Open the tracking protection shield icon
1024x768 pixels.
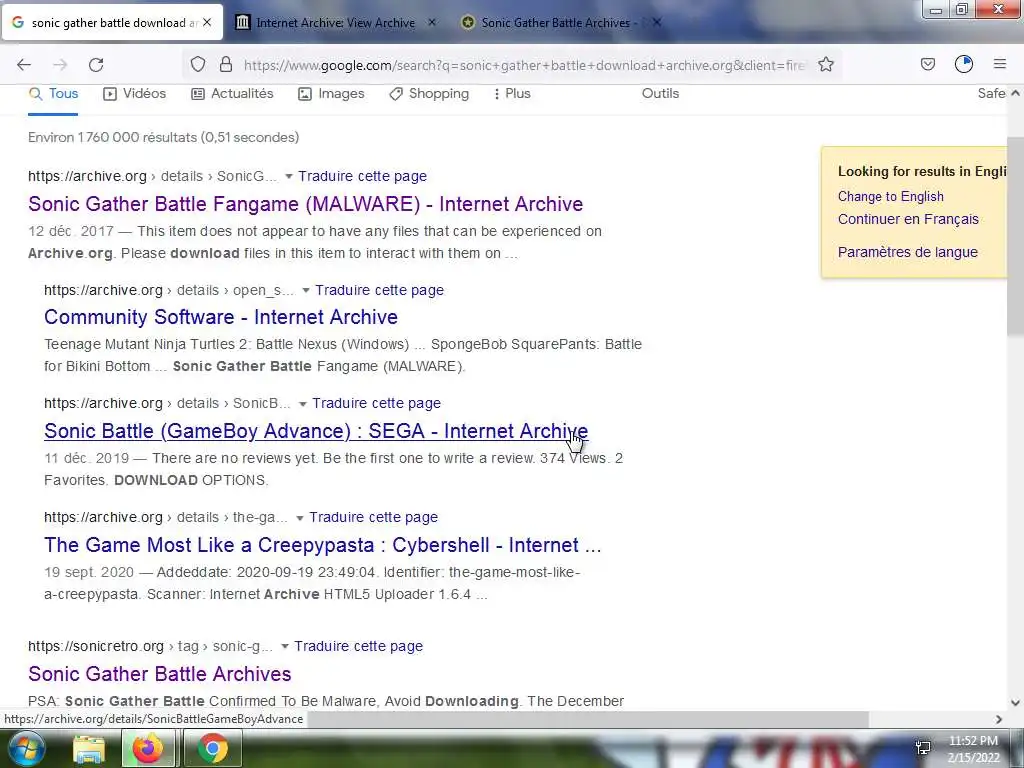coord(198,64)
